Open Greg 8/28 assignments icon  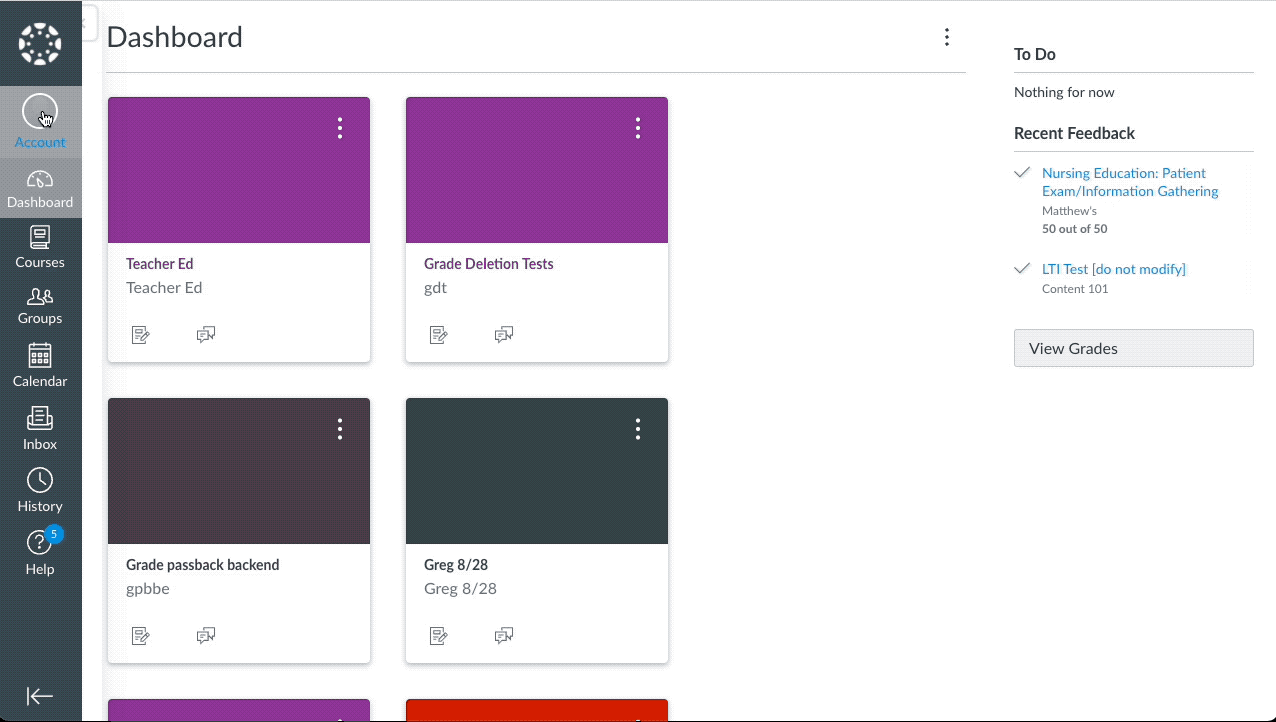[439, 636]
